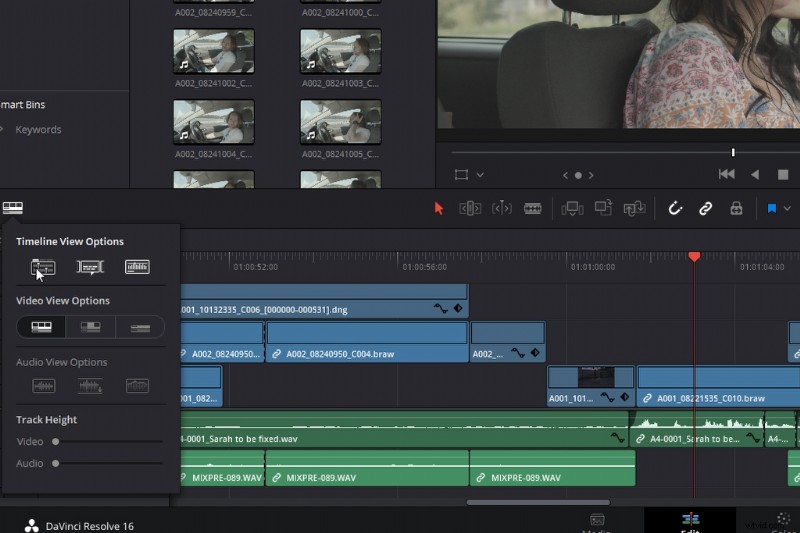
Task: Toggle audio waveforms timeline option
Action: click(137, 267)
